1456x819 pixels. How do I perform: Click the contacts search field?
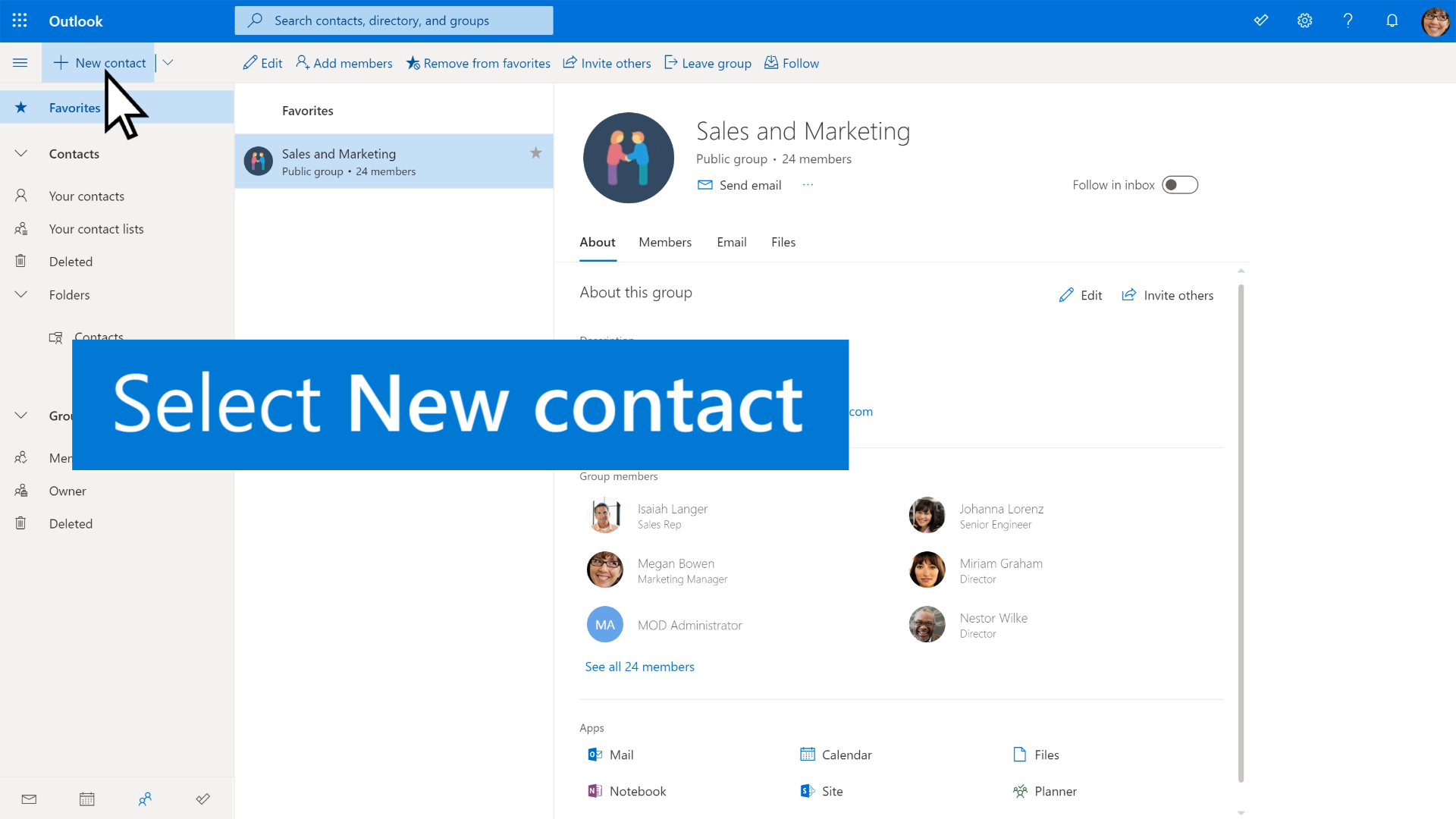pyautogui.click(x=394, y=20)
